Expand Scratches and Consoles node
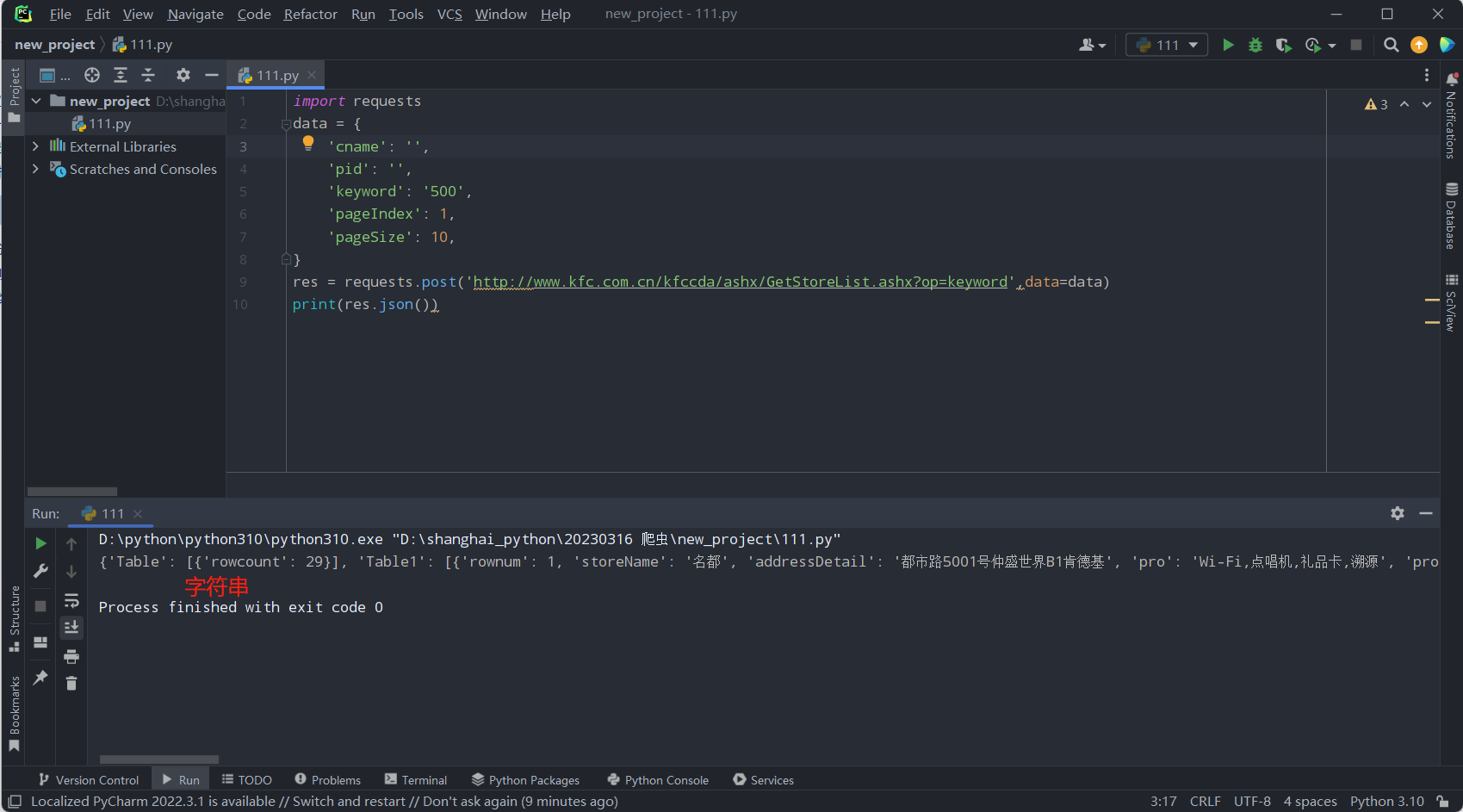The height and width of the screenshot is (812, 1463). pos(35,169)
